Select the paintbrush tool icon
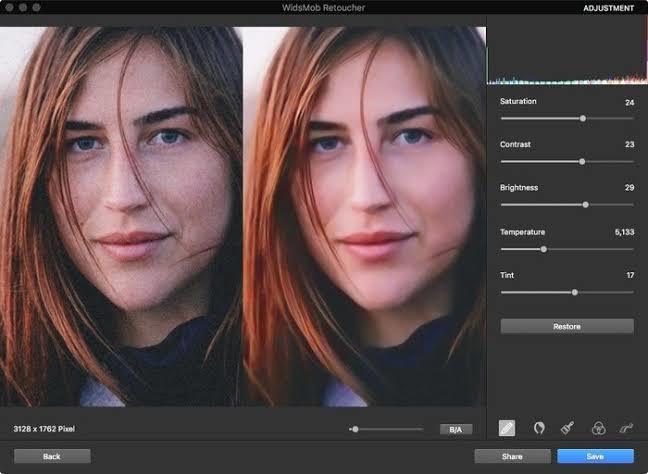The image size is (648, 474). 567,428
